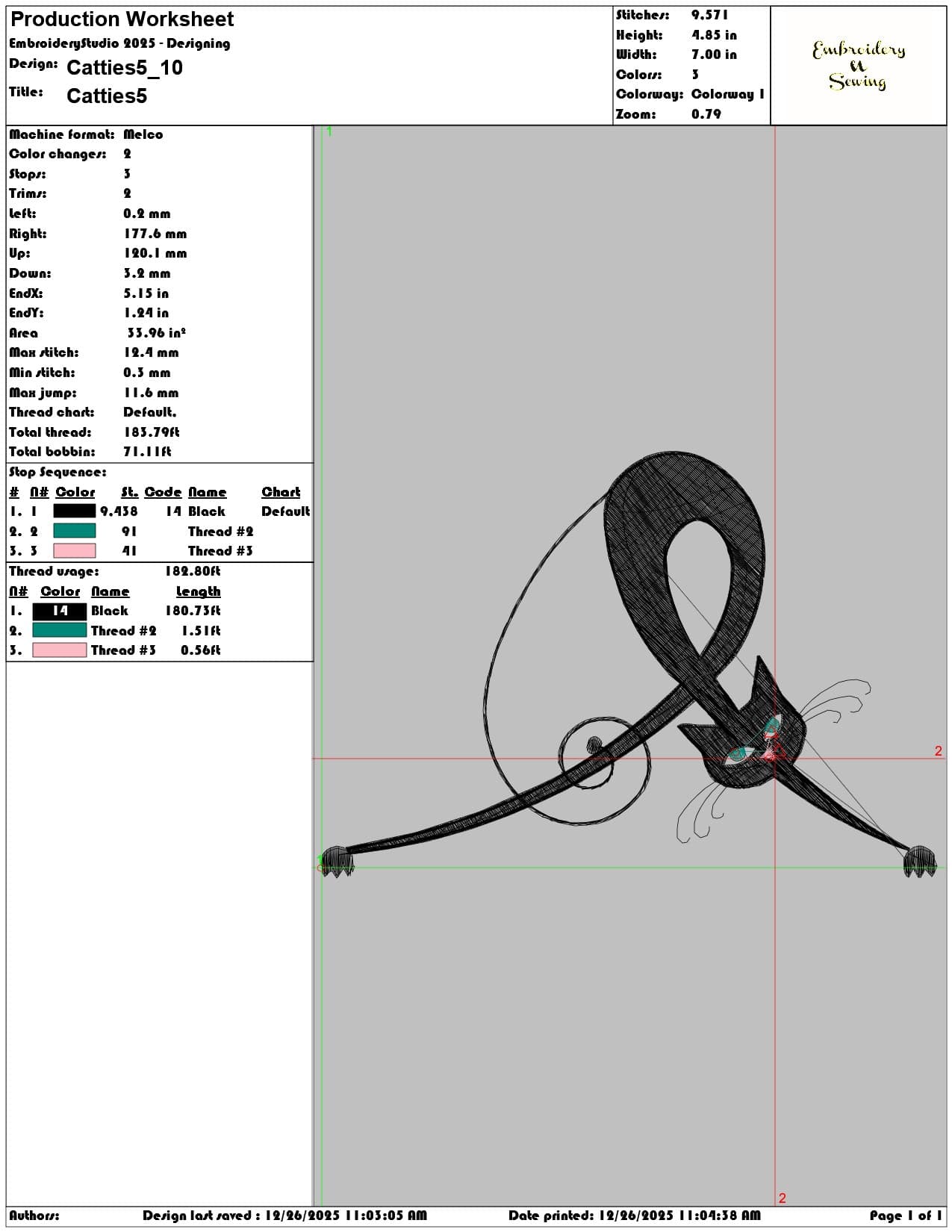Click the 'Stop Sequence:' header

click(x=57, y=472)
